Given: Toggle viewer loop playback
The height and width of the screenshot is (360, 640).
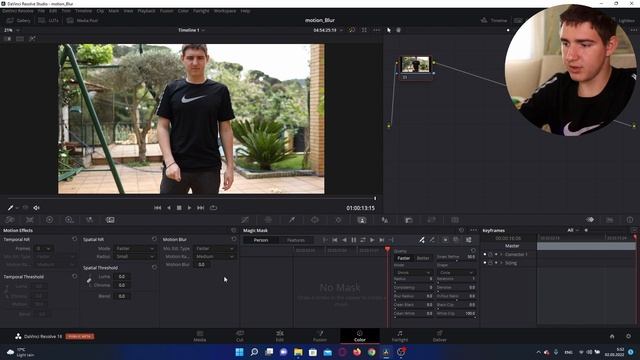Looking at the screenshot, I should click(x=213, y=208).
